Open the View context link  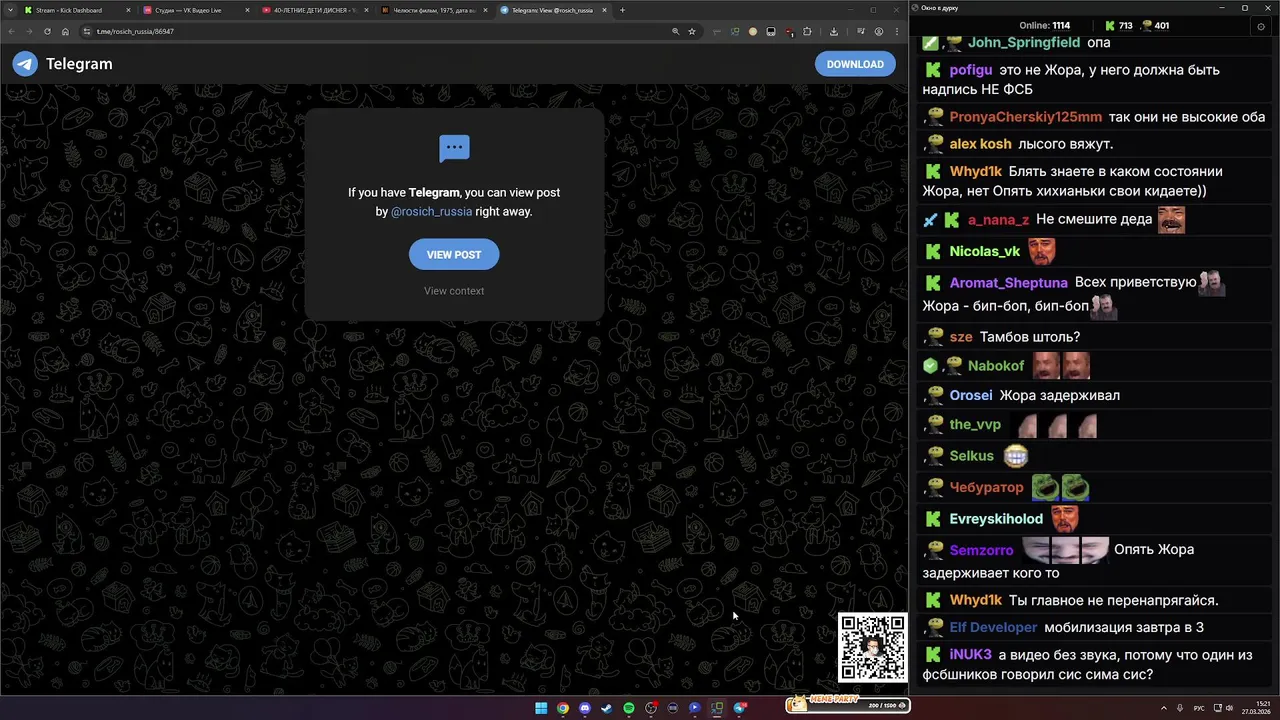tap(454, 291)
